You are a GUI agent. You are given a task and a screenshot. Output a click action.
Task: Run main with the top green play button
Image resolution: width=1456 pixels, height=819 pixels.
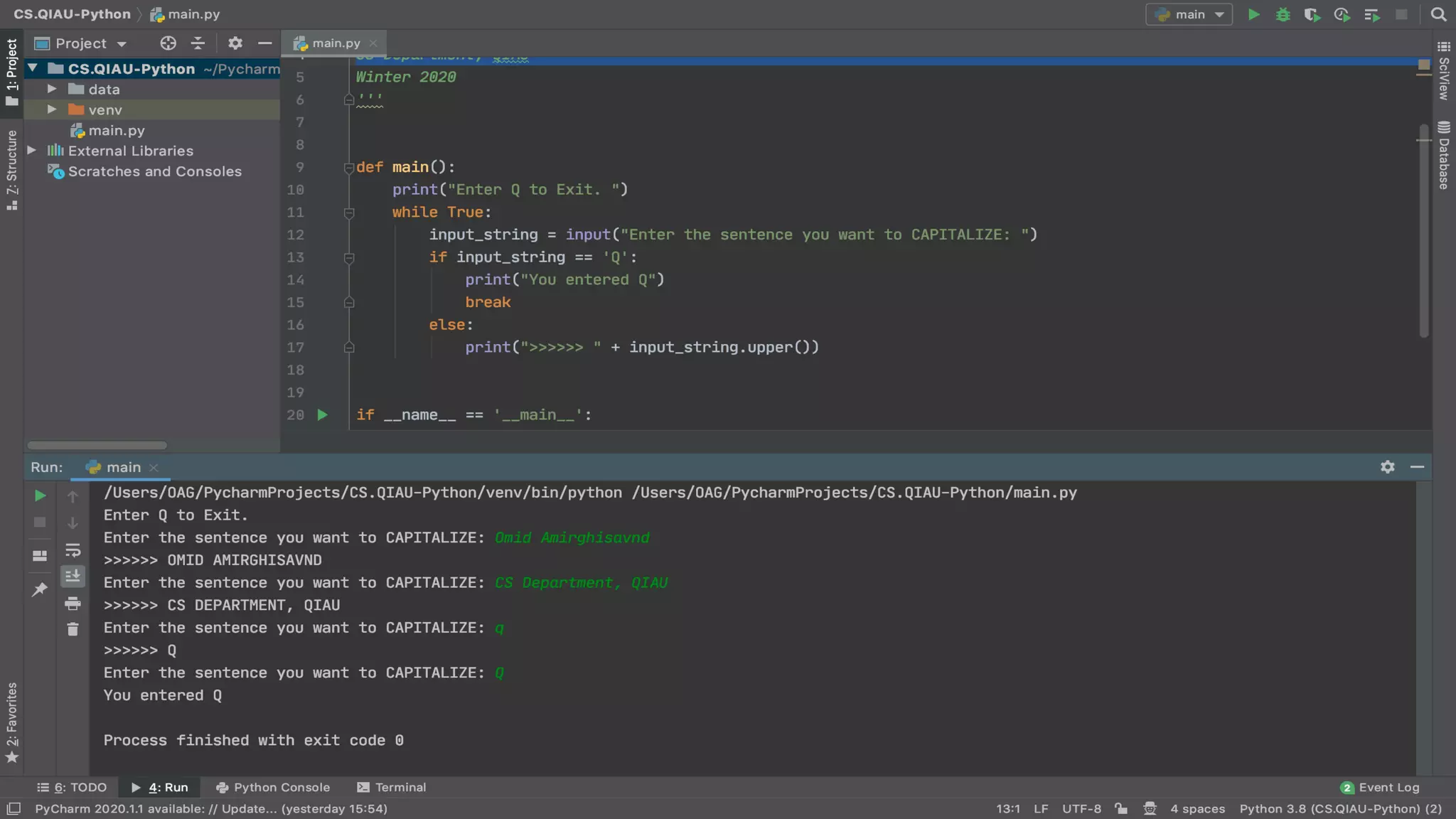tap(1253, 14)
